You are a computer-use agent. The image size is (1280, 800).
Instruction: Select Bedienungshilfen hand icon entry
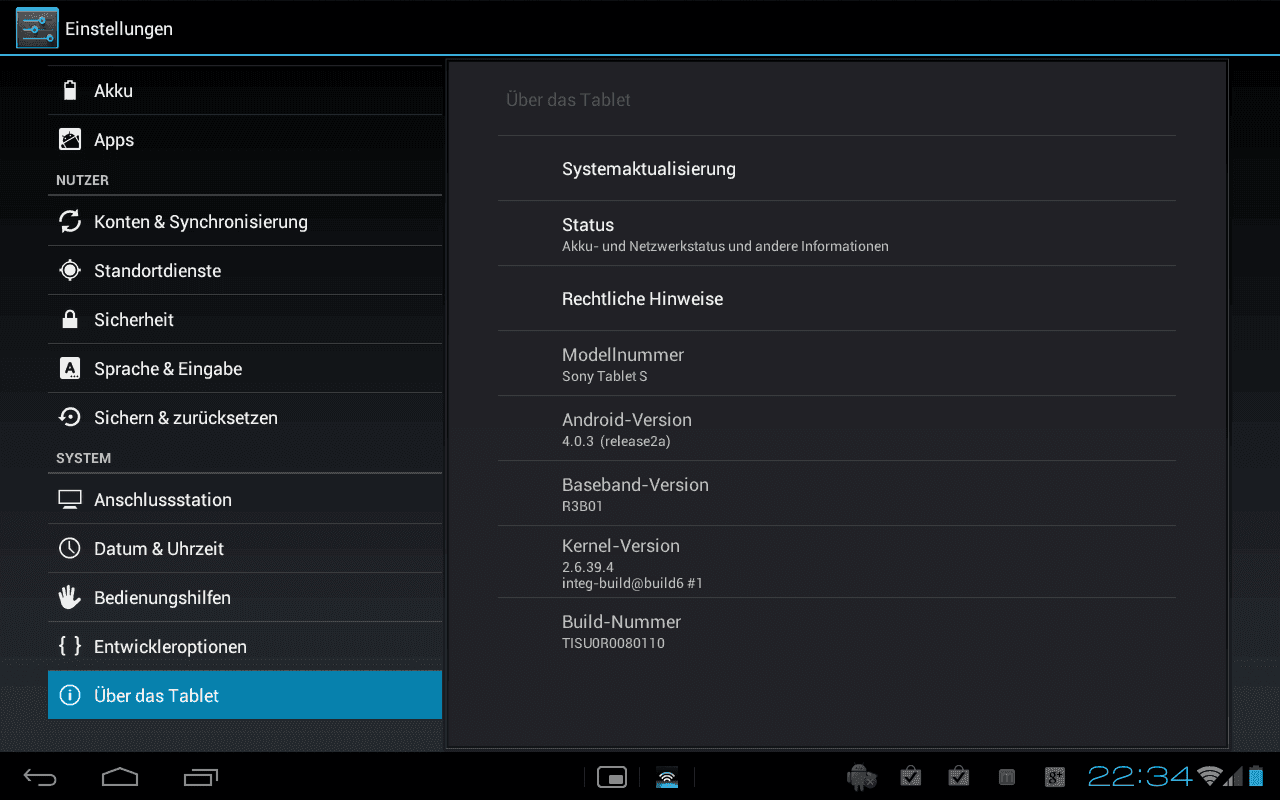point(245,598)
